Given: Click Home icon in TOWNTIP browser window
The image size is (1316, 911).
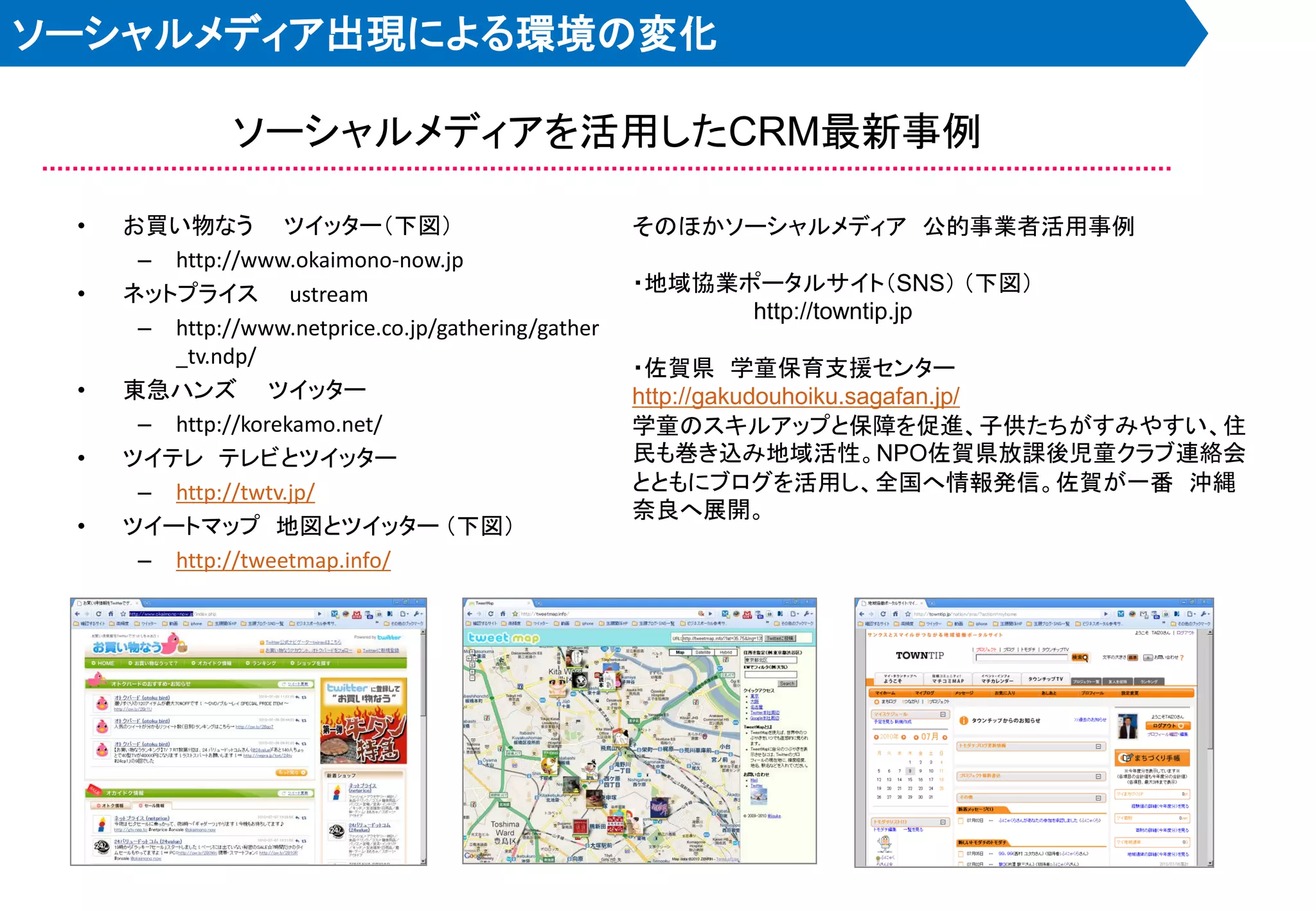Looking at the screenshot, I should (895, 614).
